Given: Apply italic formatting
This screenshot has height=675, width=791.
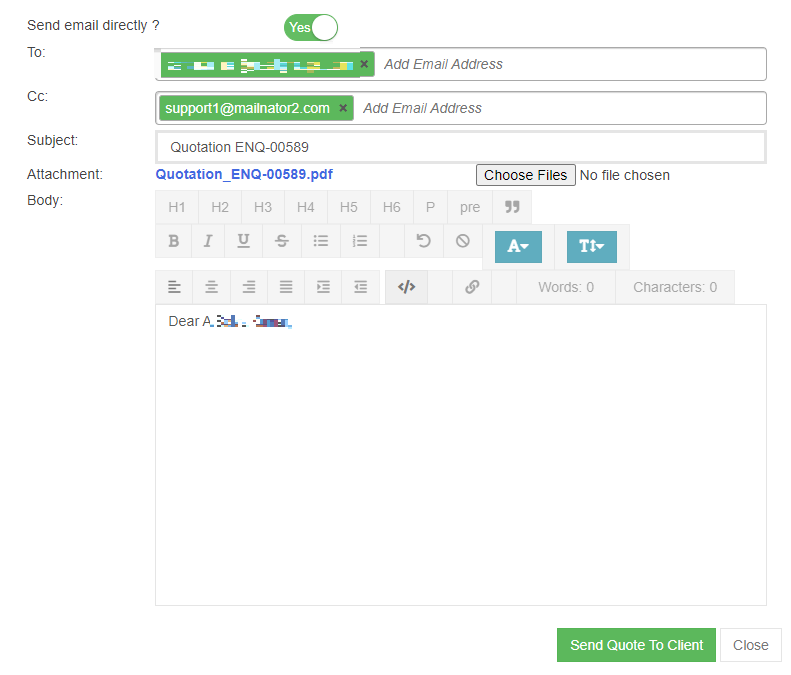Looking at the screenshot, I should click(208, 241).
